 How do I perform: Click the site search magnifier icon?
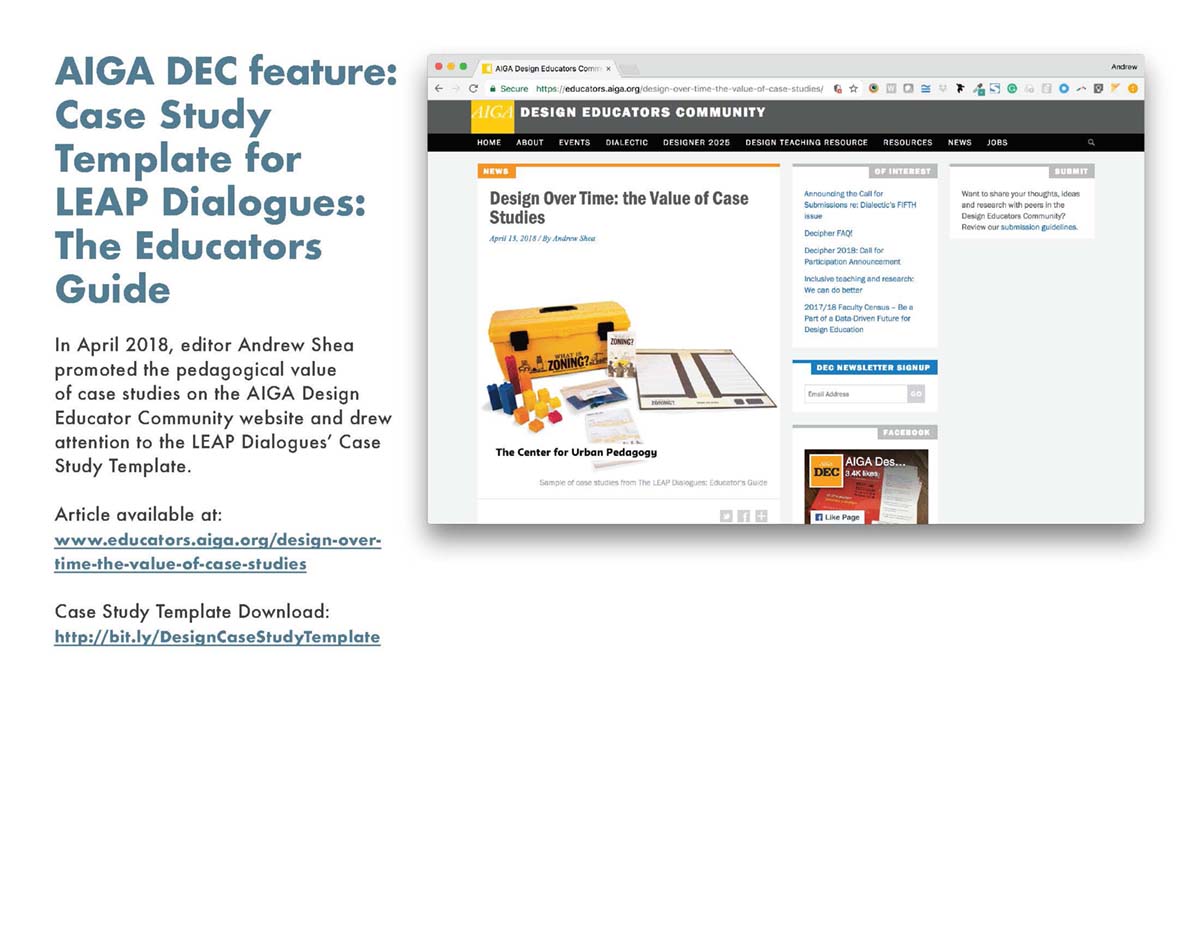[x=1091, y=143]
